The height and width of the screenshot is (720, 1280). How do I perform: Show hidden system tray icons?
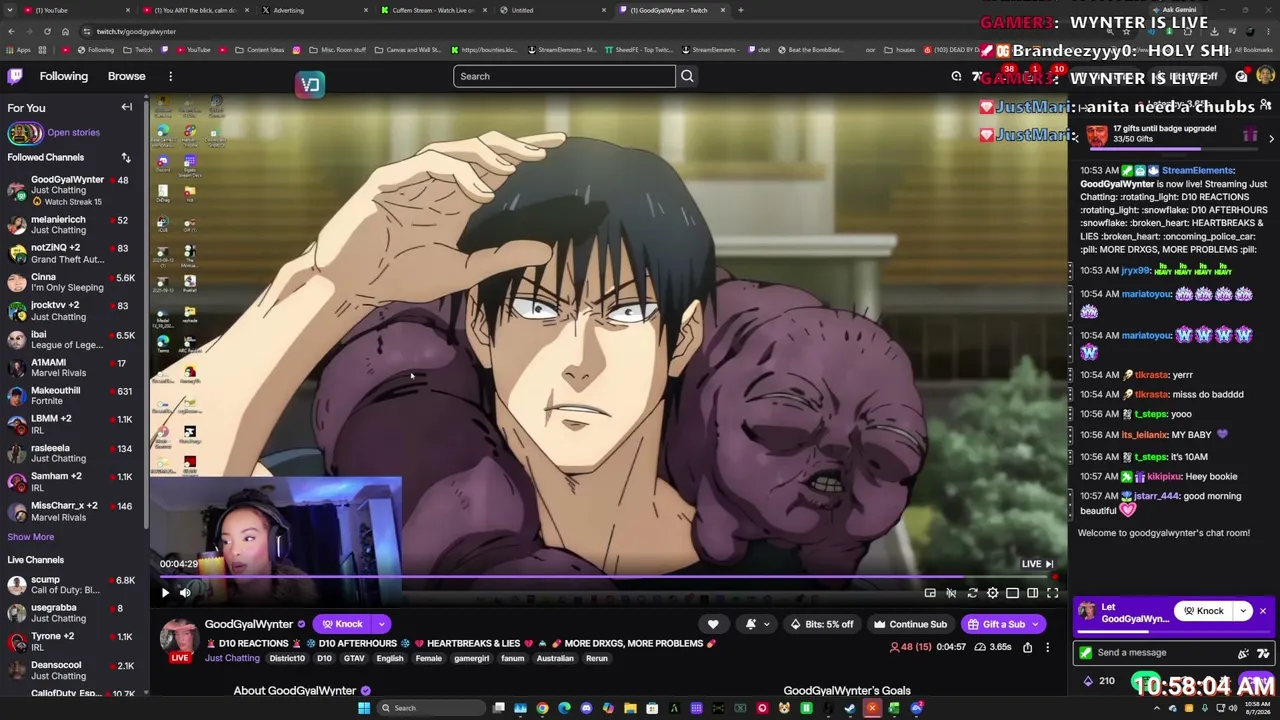(x=1157, y=709)
